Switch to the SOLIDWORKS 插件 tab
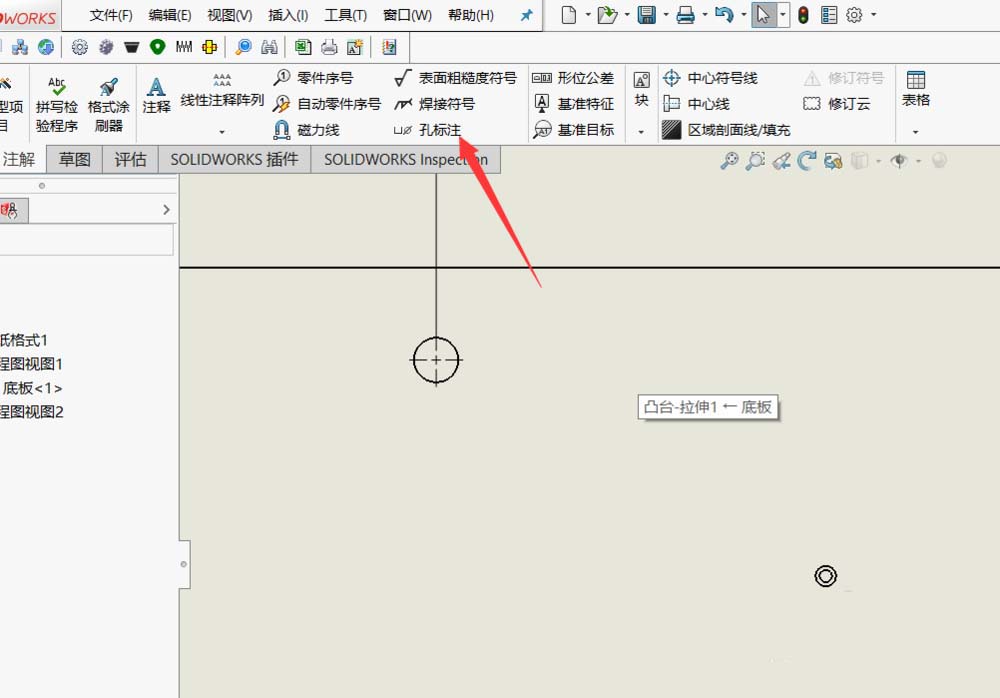This screenshot has width=1000, height=698. (x=234, y=160)
